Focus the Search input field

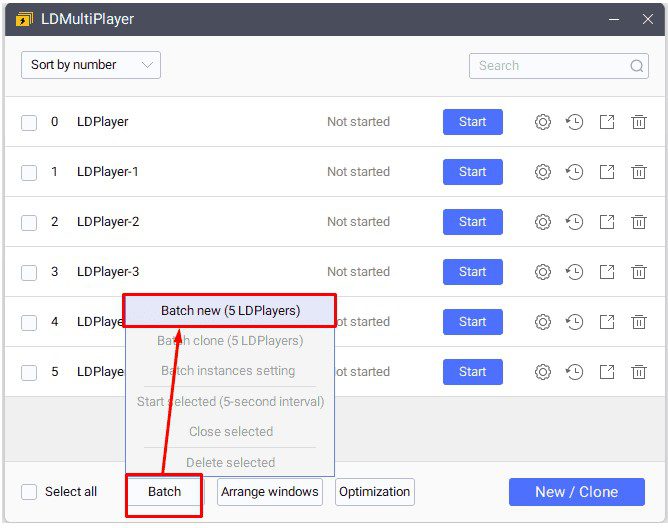tap(559, 66)
